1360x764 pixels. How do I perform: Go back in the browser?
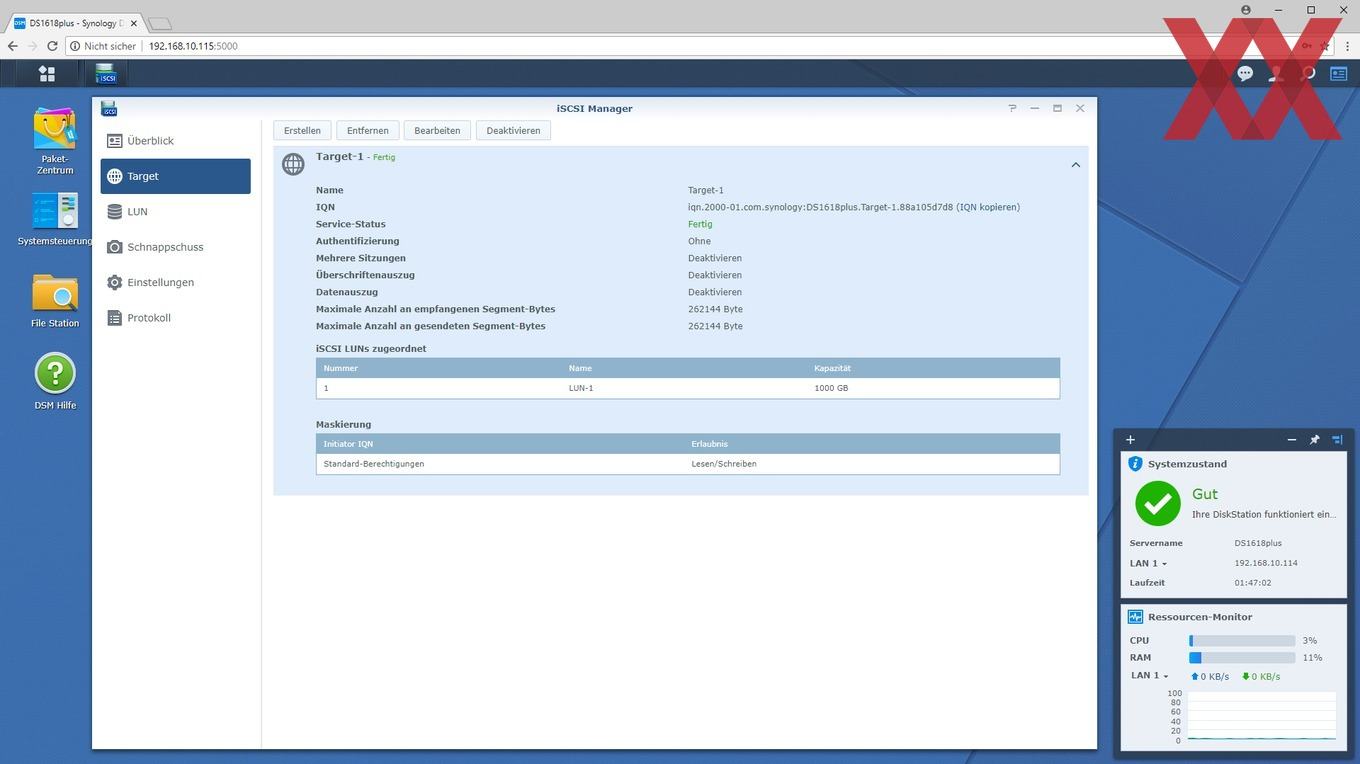coord(12,46)
